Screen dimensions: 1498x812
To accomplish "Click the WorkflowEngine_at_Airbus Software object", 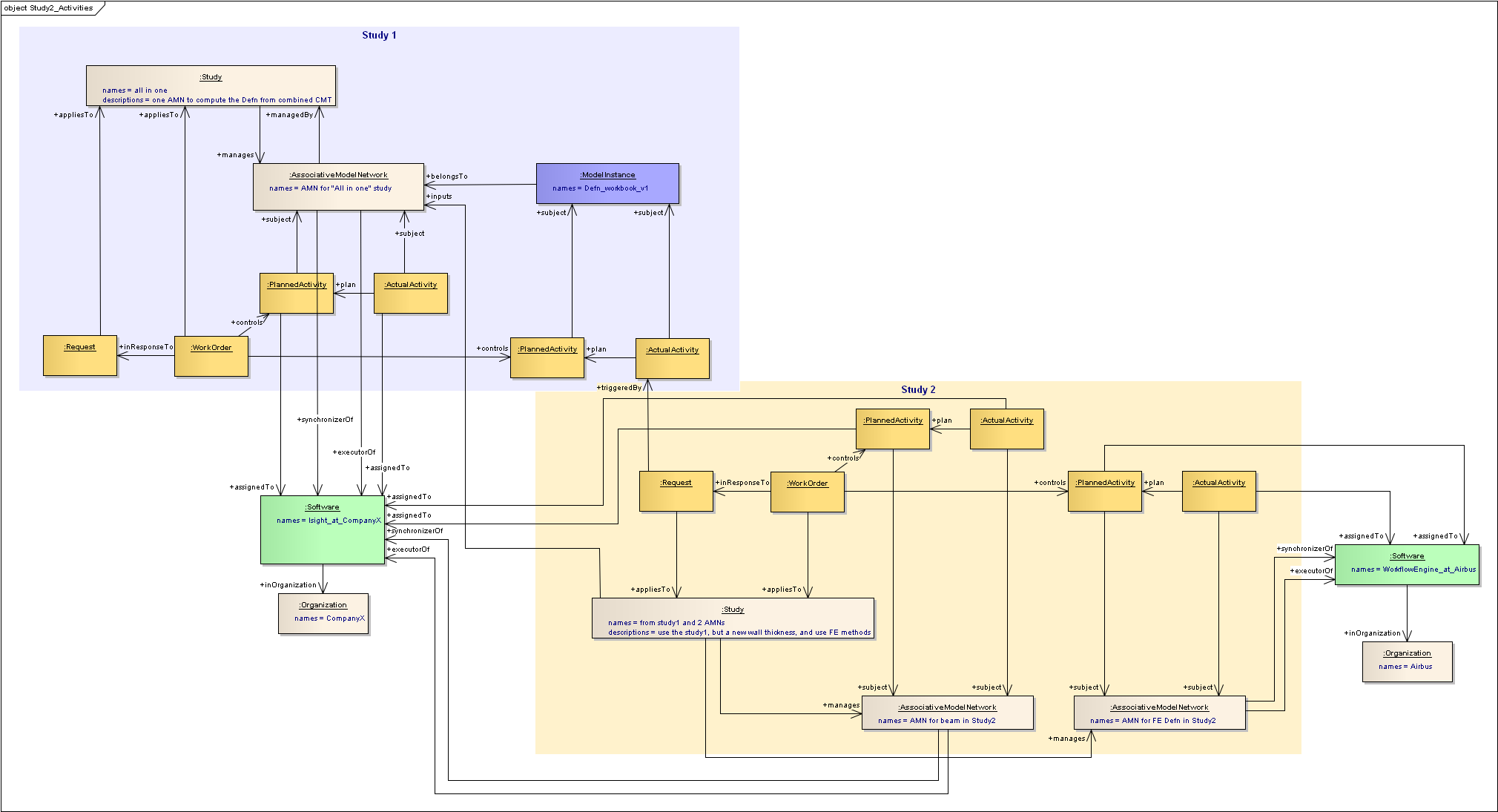I will 1406,565.
